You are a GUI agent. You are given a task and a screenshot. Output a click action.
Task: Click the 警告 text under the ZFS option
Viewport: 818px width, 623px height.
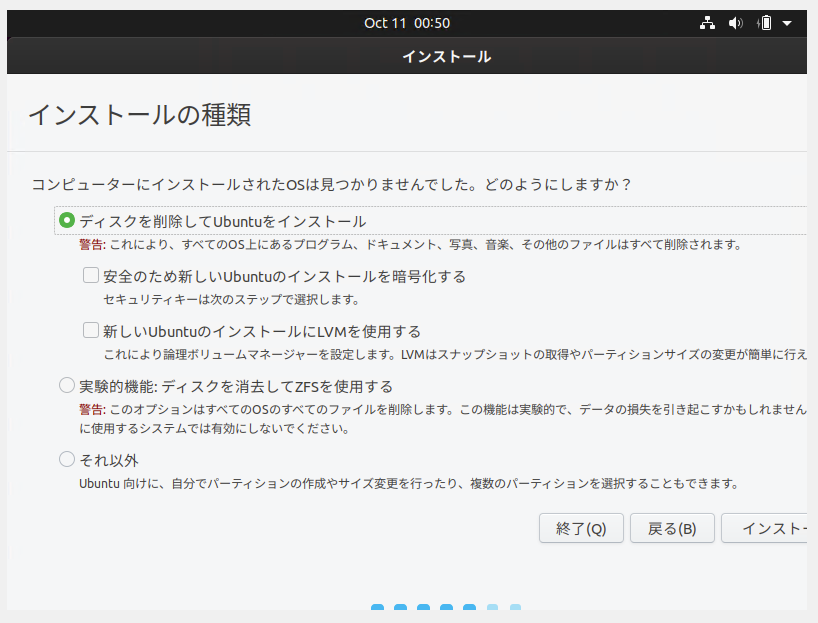pyautogui.click(x=92, y=410)
